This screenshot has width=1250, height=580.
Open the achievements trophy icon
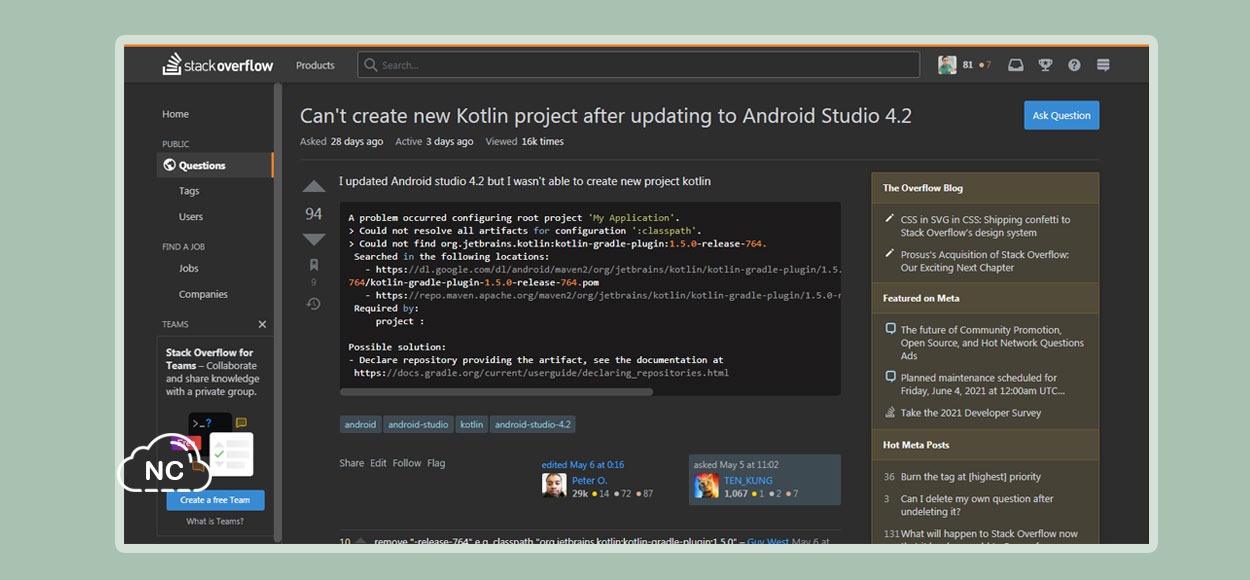1045,65
